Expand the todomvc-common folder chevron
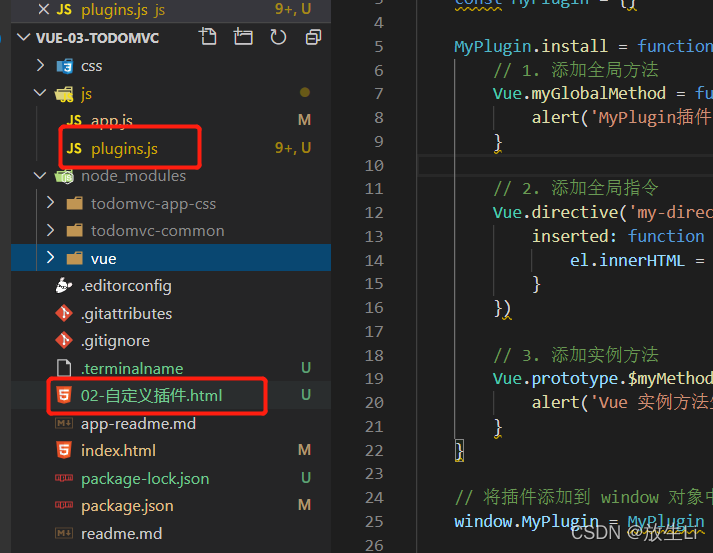The width and height of the screenshot is (713, 553). pos(50,230)
